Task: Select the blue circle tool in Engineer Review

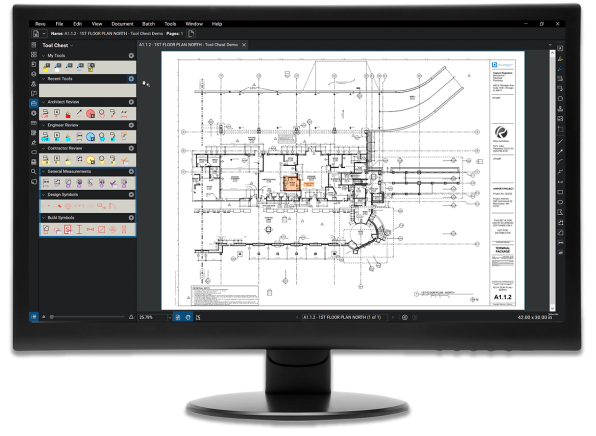Action: pyautogui.click(x=90, y=136)
